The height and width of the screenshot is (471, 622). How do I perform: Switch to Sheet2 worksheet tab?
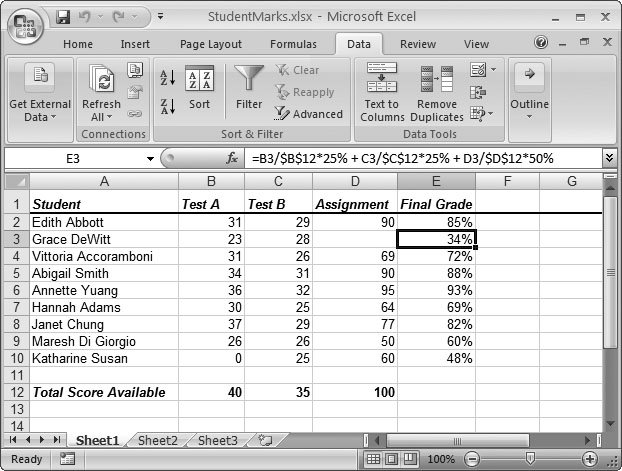pos(157,440)
